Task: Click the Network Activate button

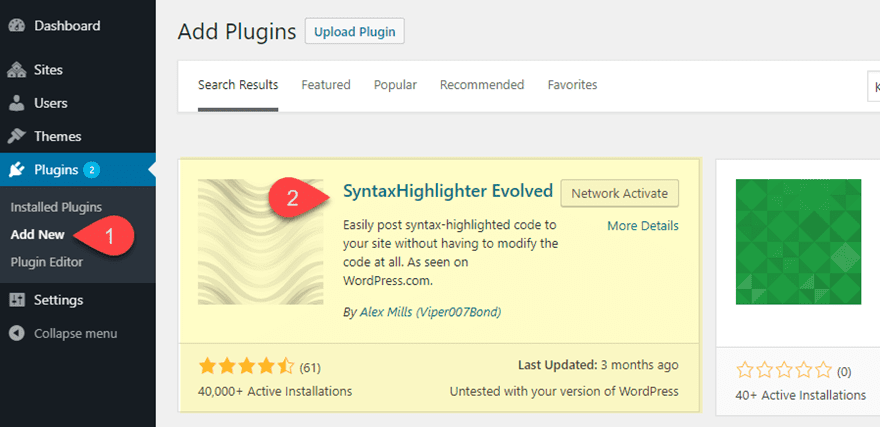Action: coord(620,194)
